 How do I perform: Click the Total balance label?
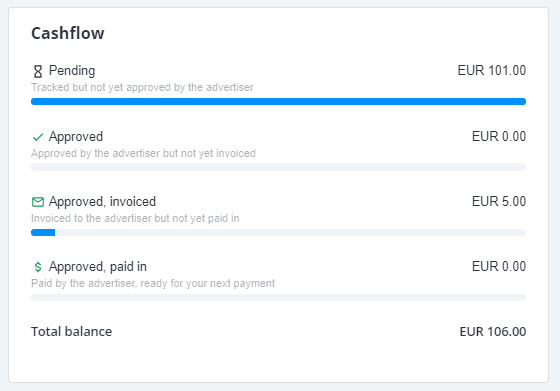[x=71, y=332]
